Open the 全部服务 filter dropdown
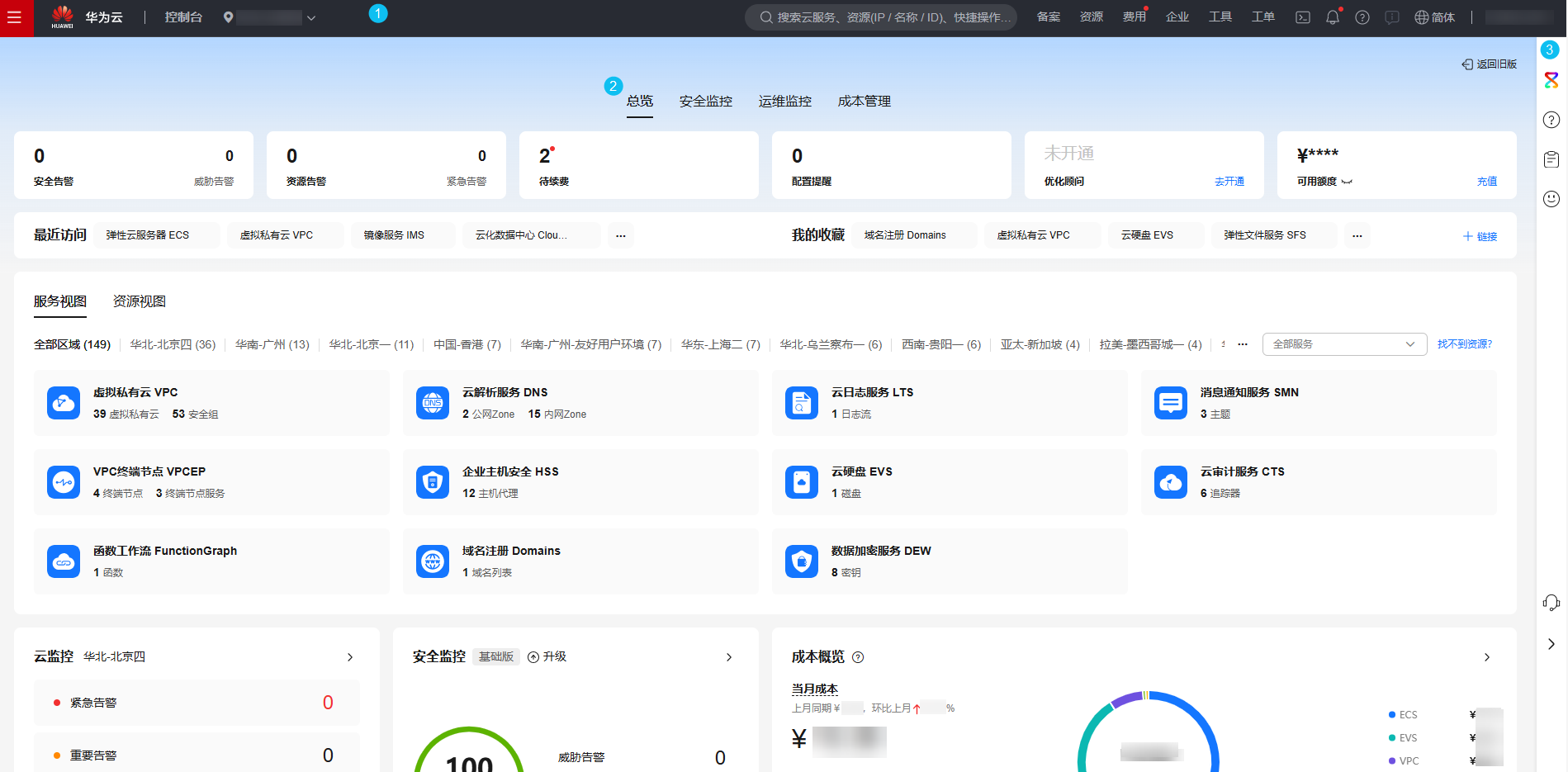 point(1344,344)
